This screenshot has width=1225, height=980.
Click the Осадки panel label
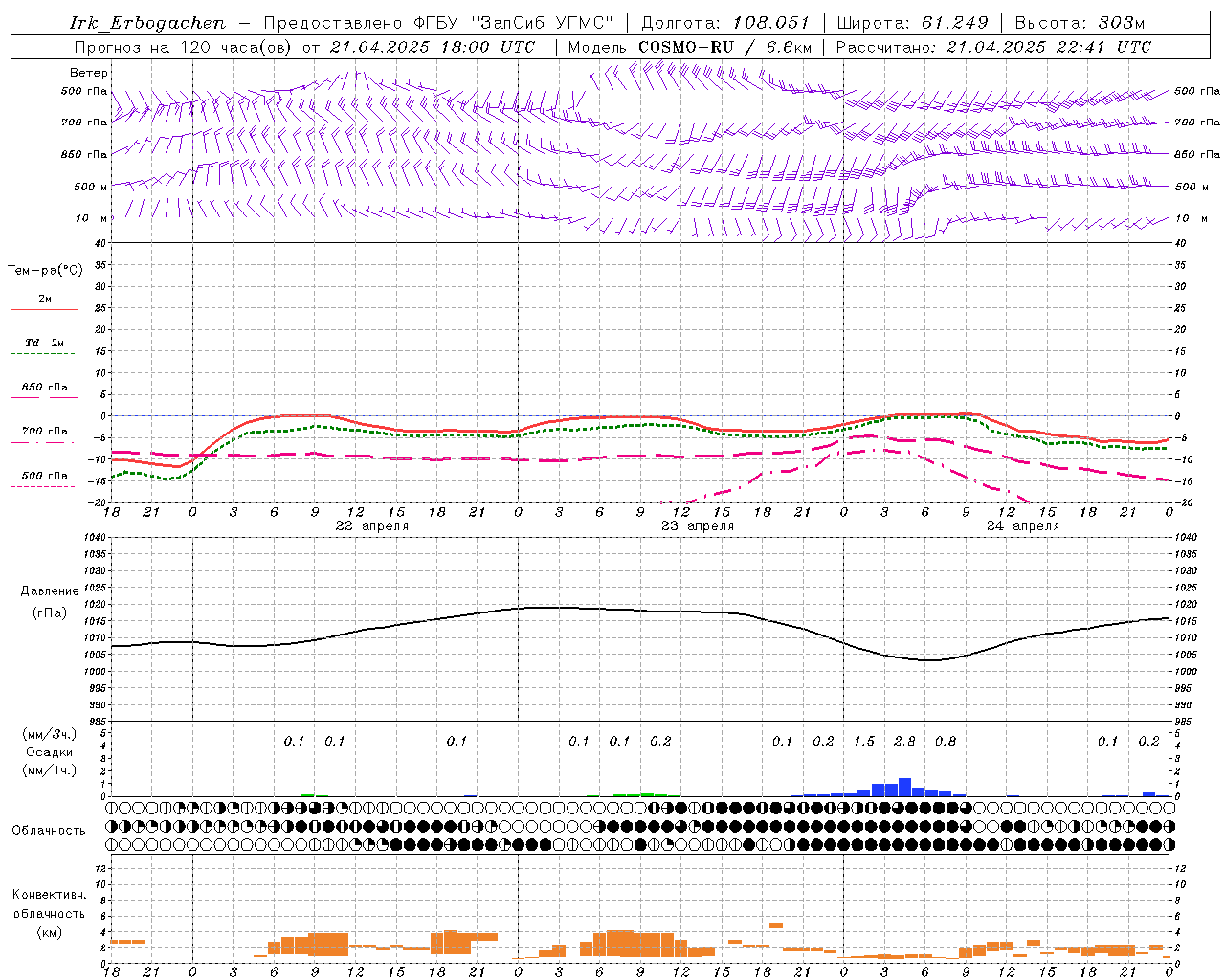click(49, 752)
